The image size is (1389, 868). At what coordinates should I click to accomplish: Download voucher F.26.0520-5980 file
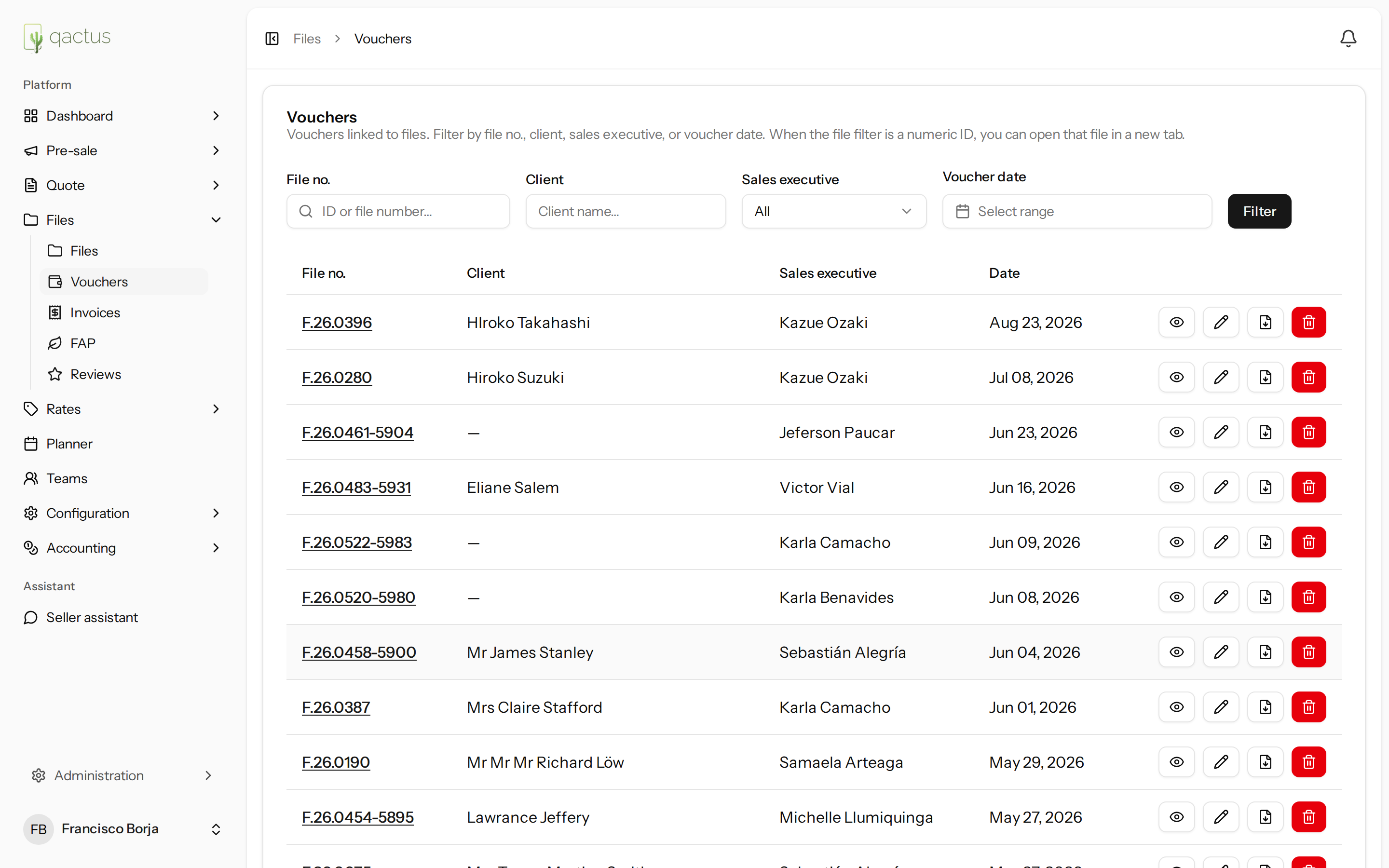pyautogui.click(x=1265, y=597)
